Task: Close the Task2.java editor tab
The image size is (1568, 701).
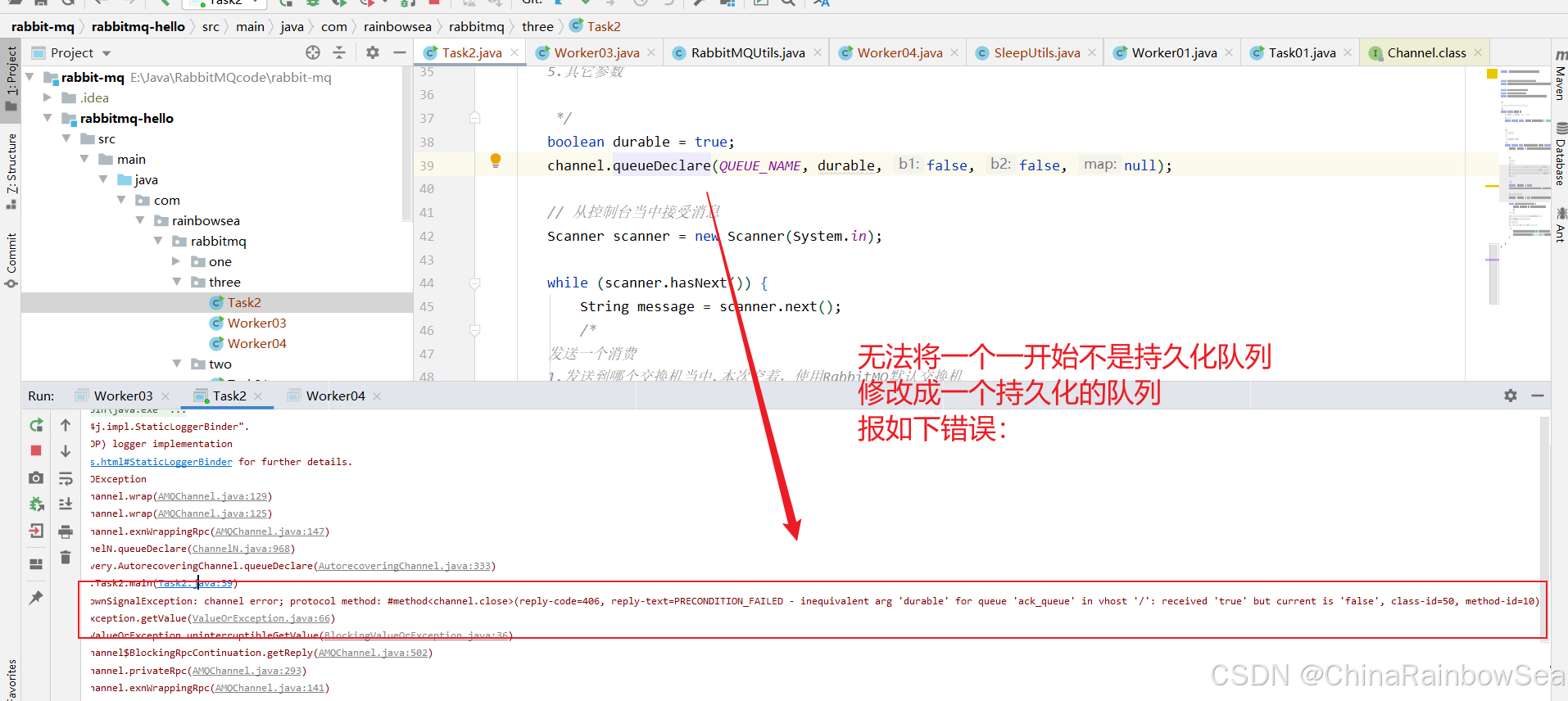Action: [x=514, y=52]
